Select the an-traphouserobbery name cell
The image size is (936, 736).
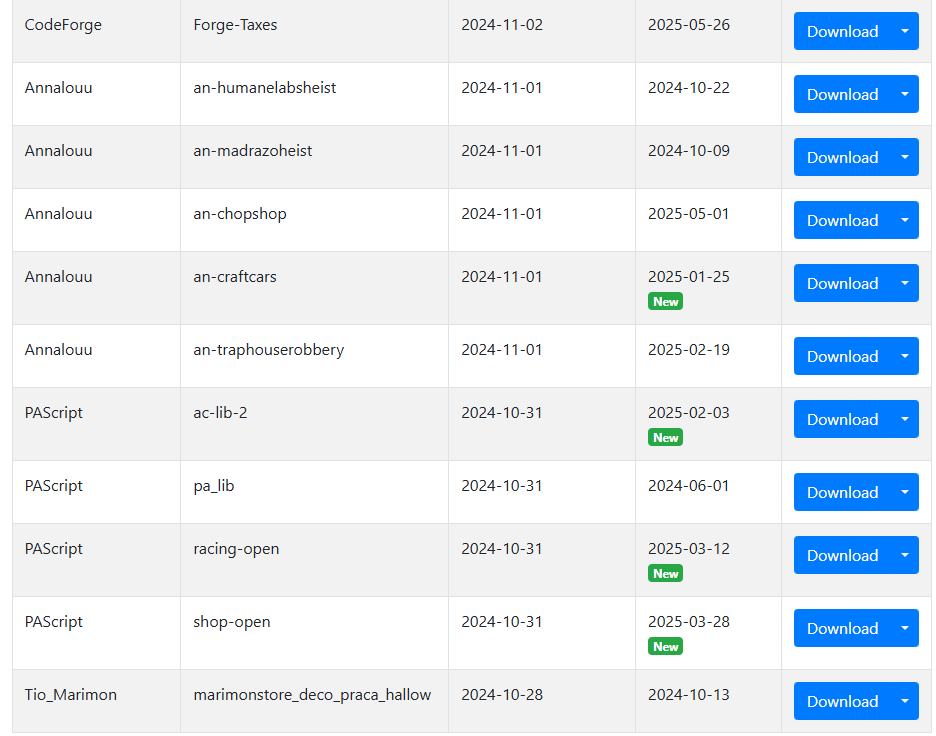(x=315, y=356)
